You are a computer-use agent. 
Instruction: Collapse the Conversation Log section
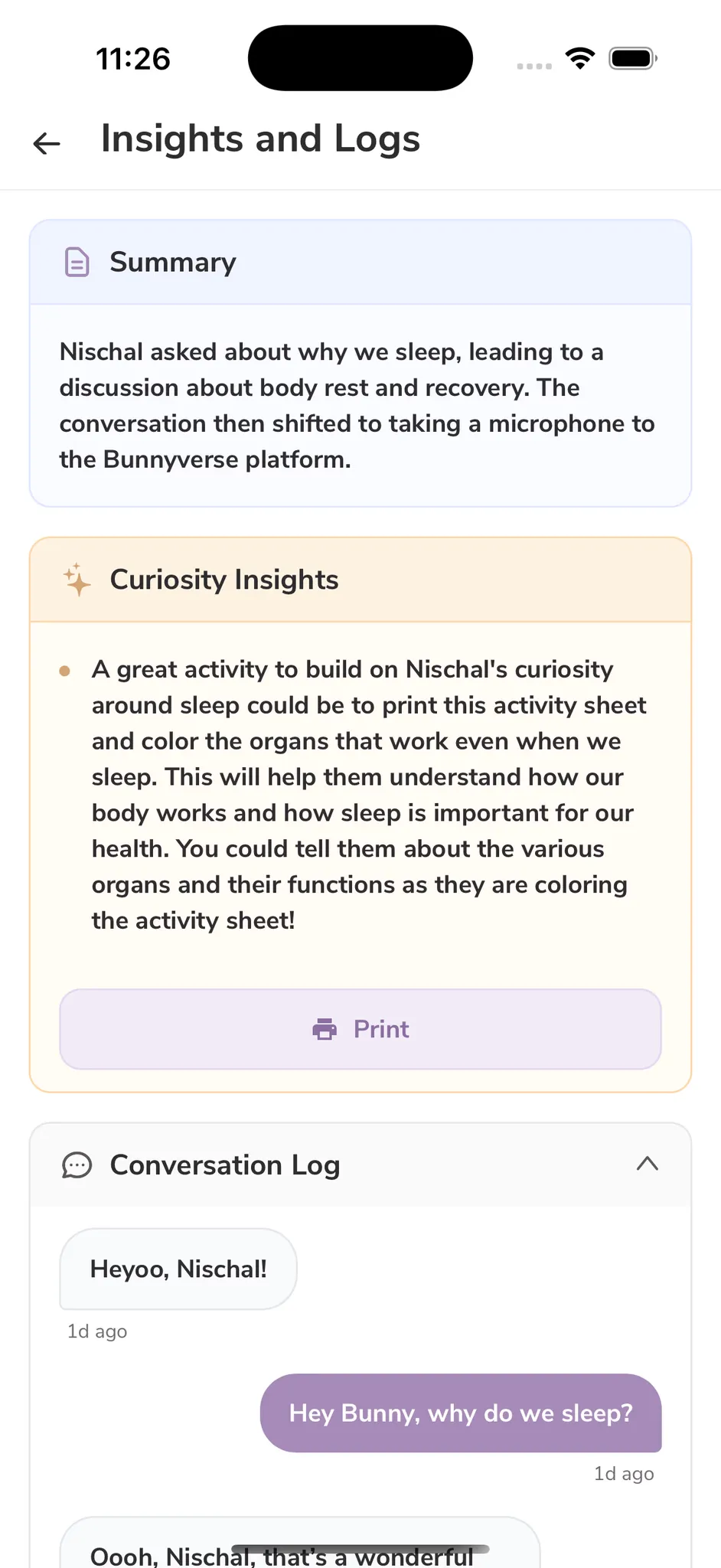[648, 1164]
